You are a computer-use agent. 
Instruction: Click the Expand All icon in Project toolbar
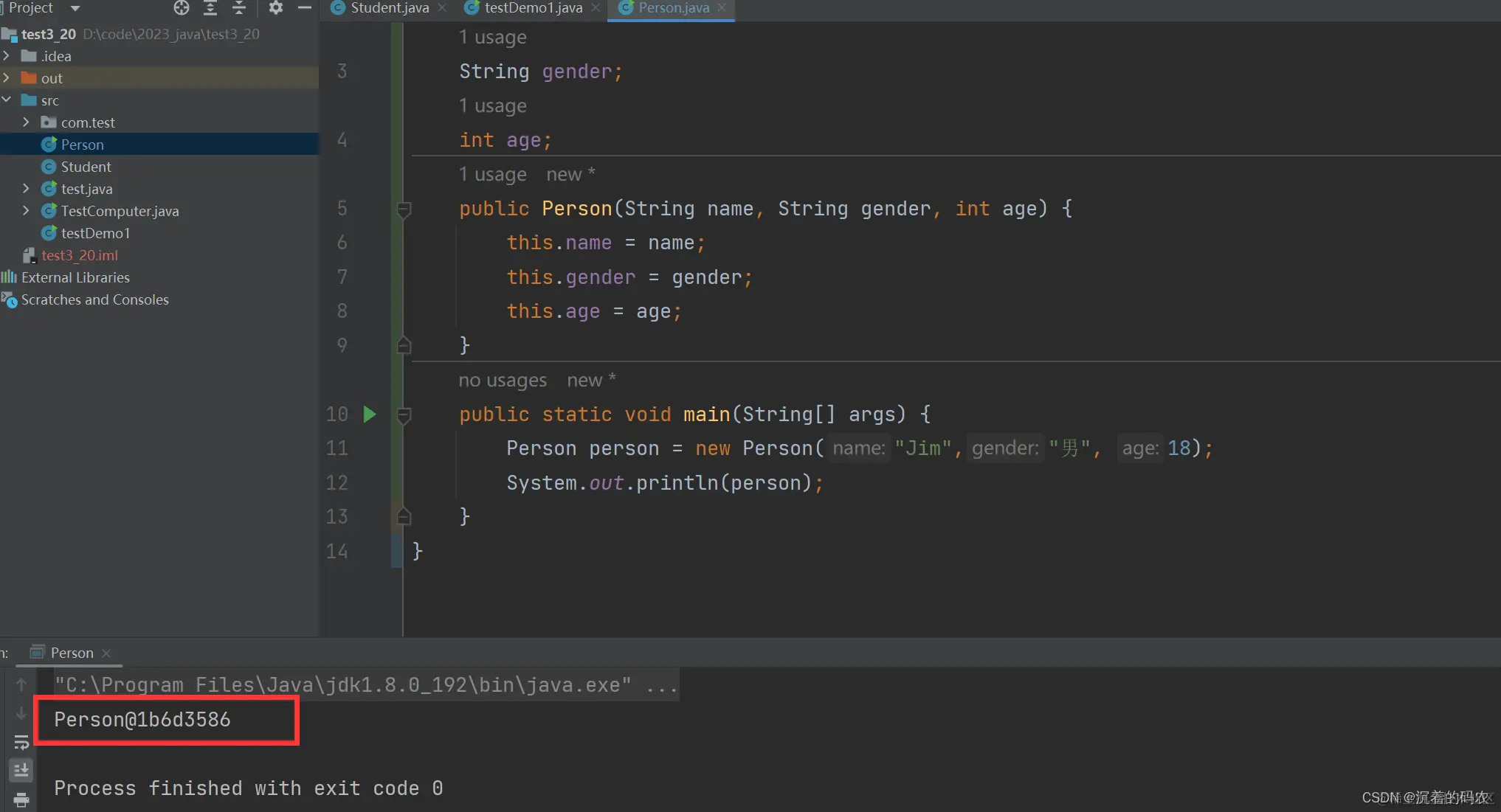click(210, 8)
